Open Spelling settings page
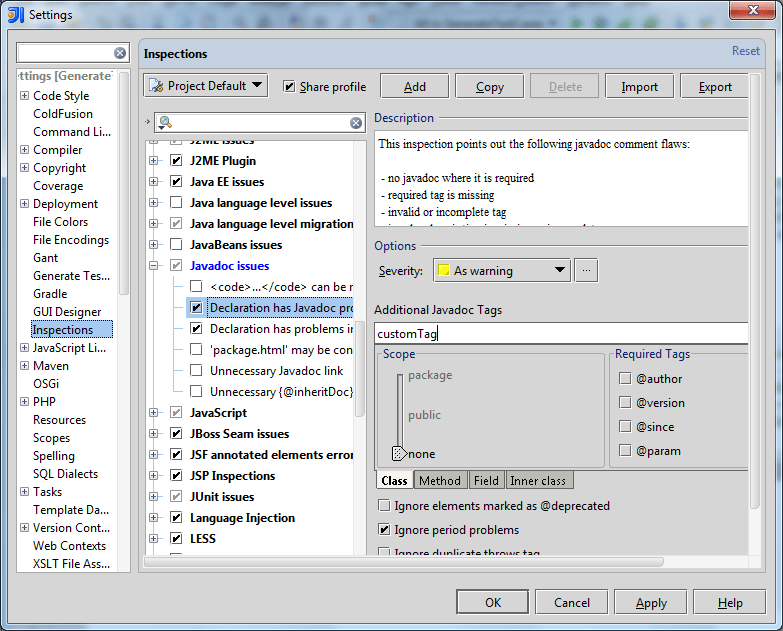 tap(54, 456)
